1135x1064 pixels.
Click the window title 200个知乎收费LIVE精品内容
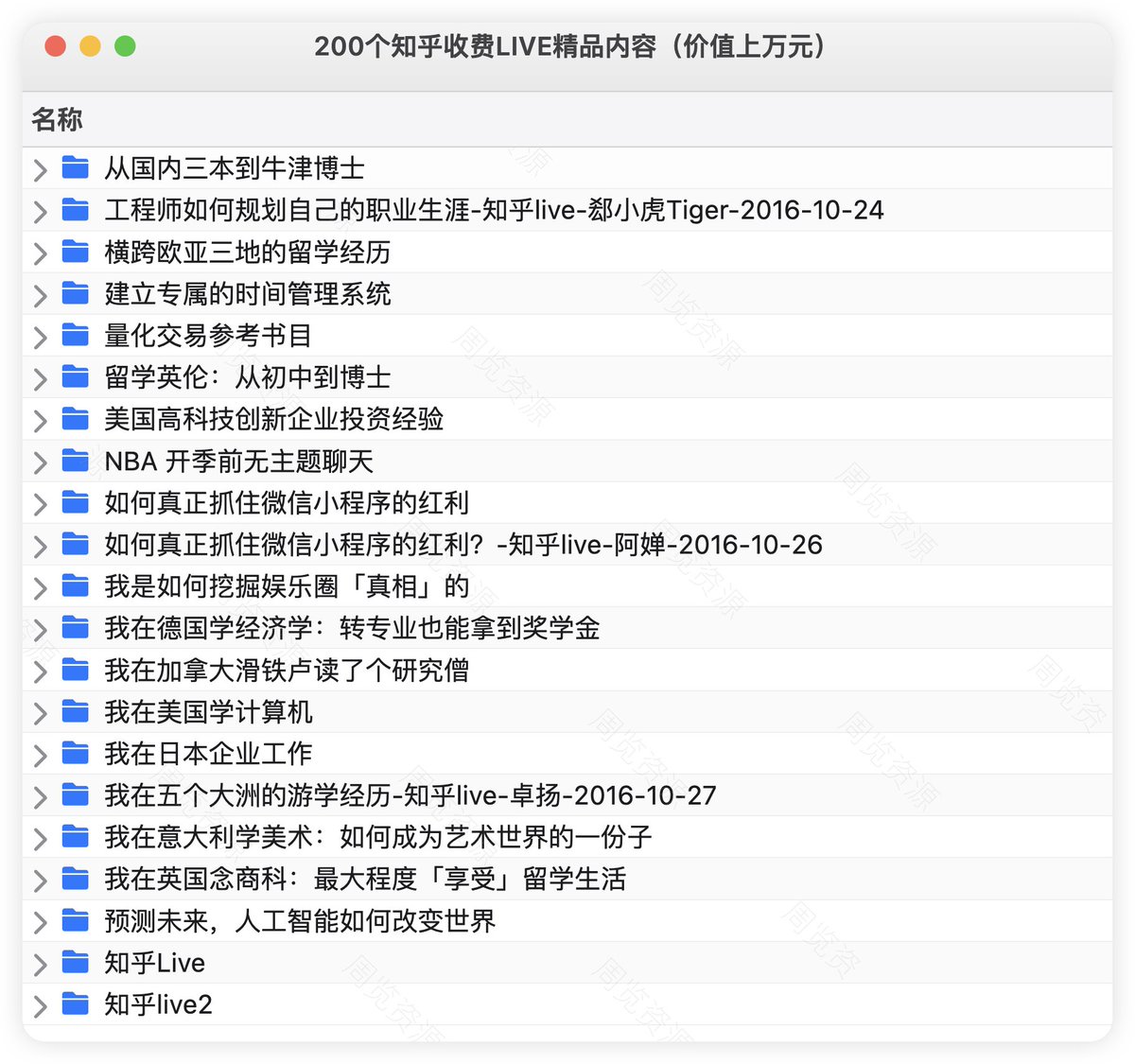pos(570,46)
